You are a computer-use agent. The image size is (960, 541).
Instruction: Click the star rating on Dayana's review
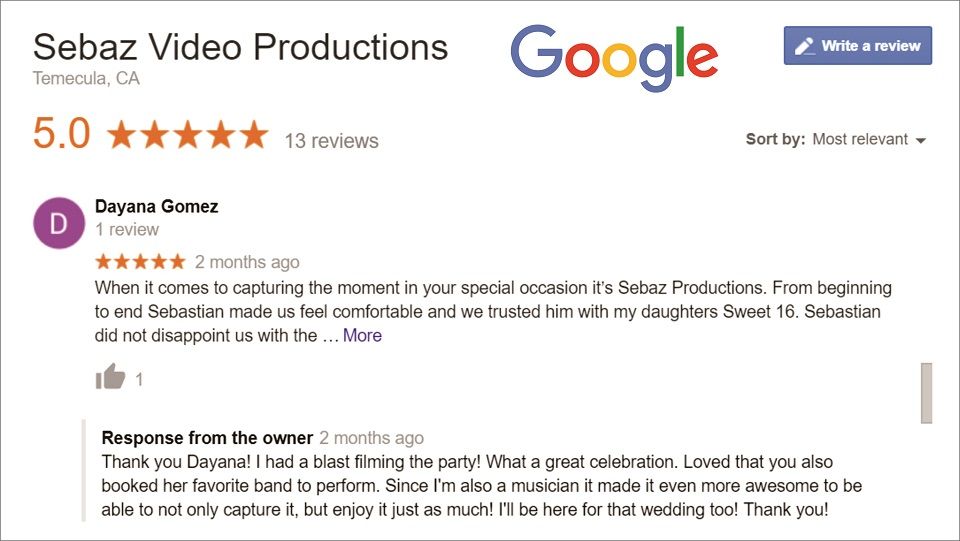pyautogui.click(x=140, y=262)
